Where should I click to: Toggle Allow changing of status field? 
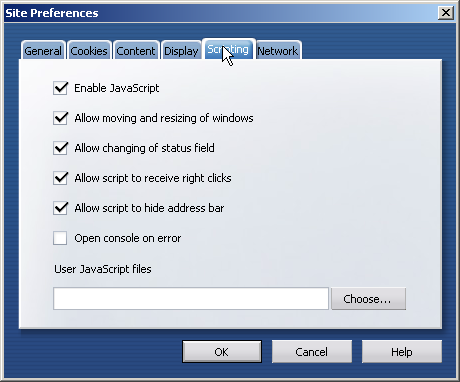pos(60,148)
